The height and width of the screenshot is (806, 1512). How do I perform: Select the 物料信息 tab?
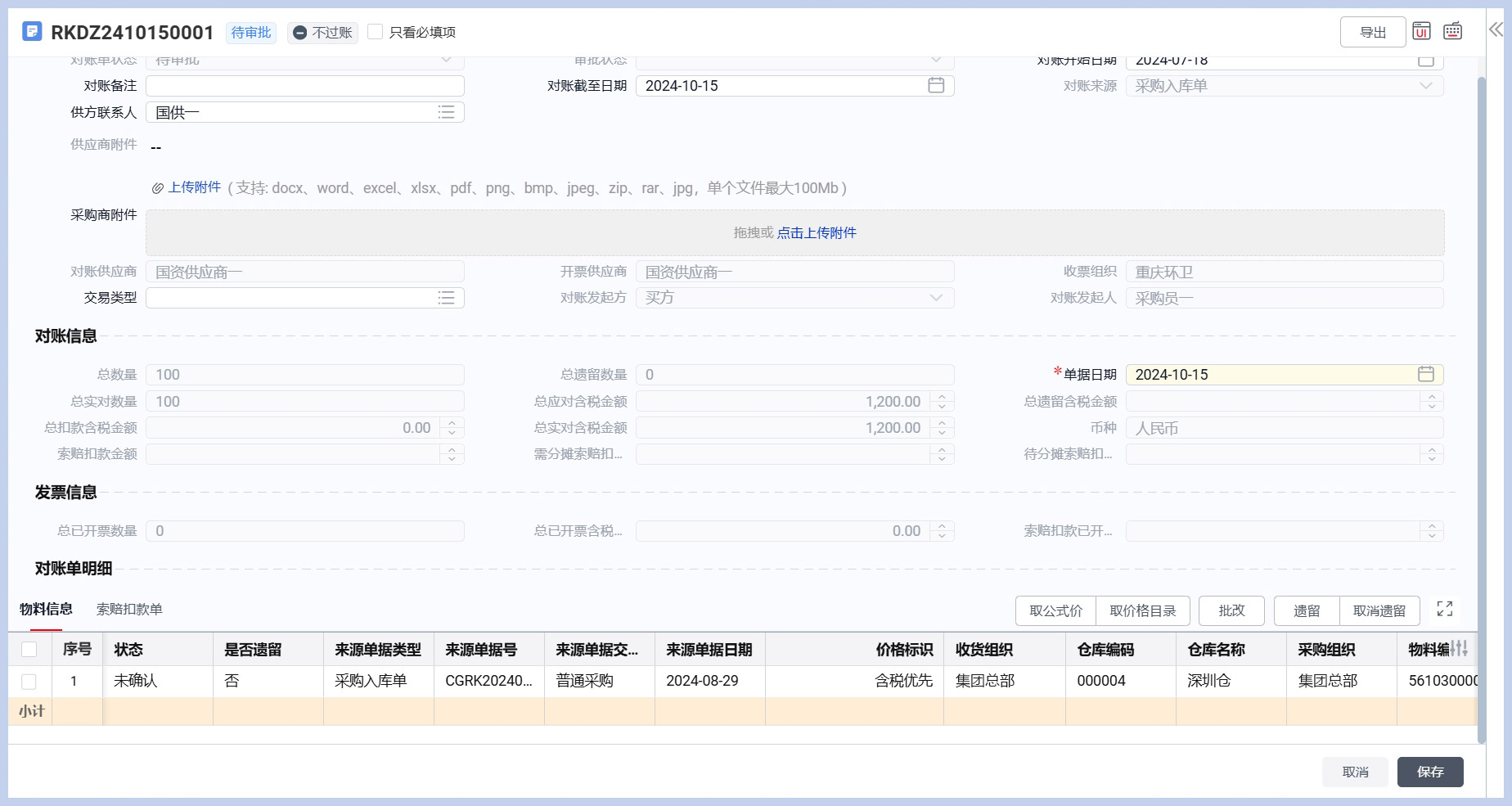46,610
